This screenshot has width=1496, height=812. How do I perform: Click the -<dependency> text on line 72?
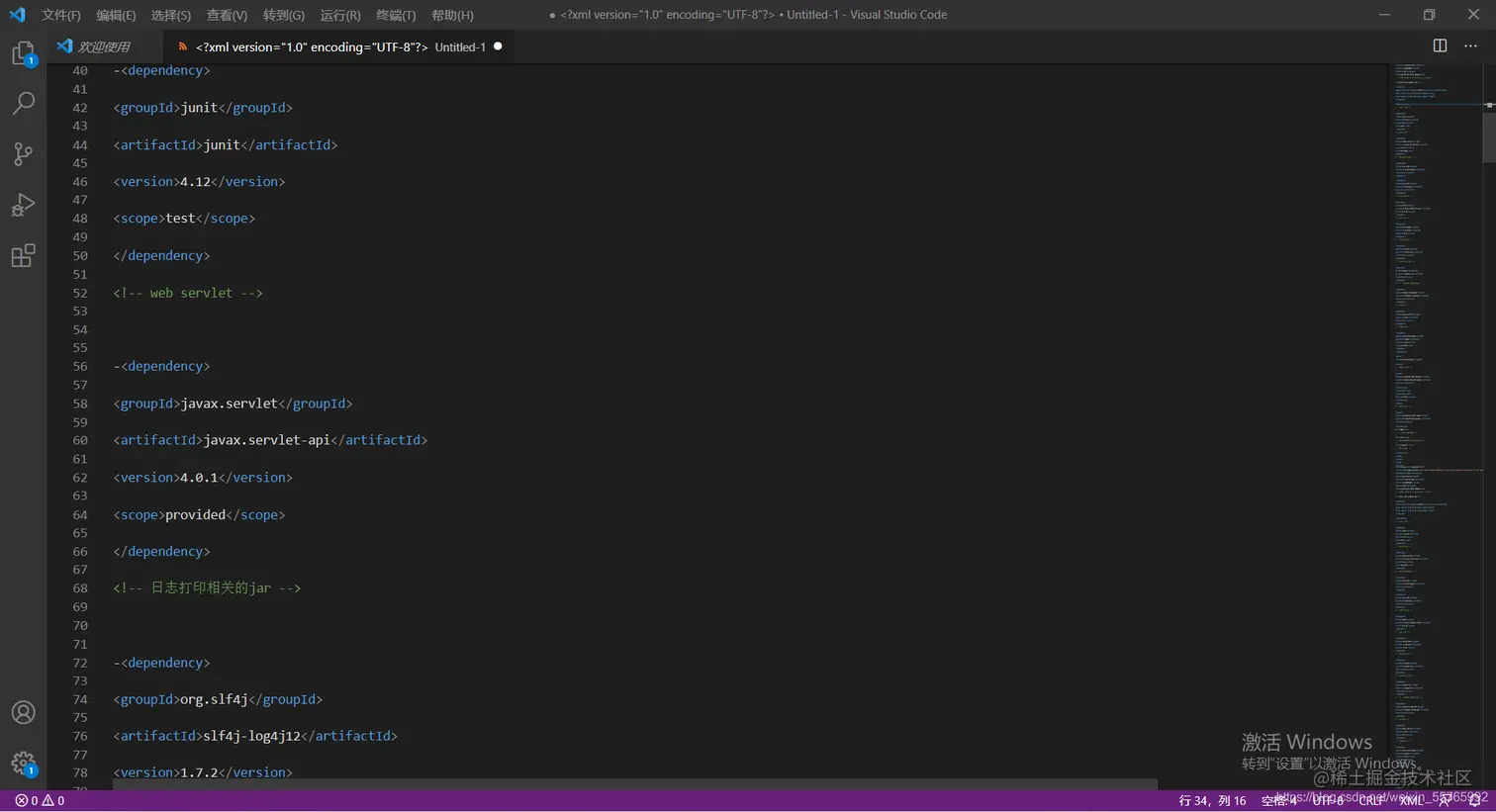pyautogui.click(x=161, y=663)
